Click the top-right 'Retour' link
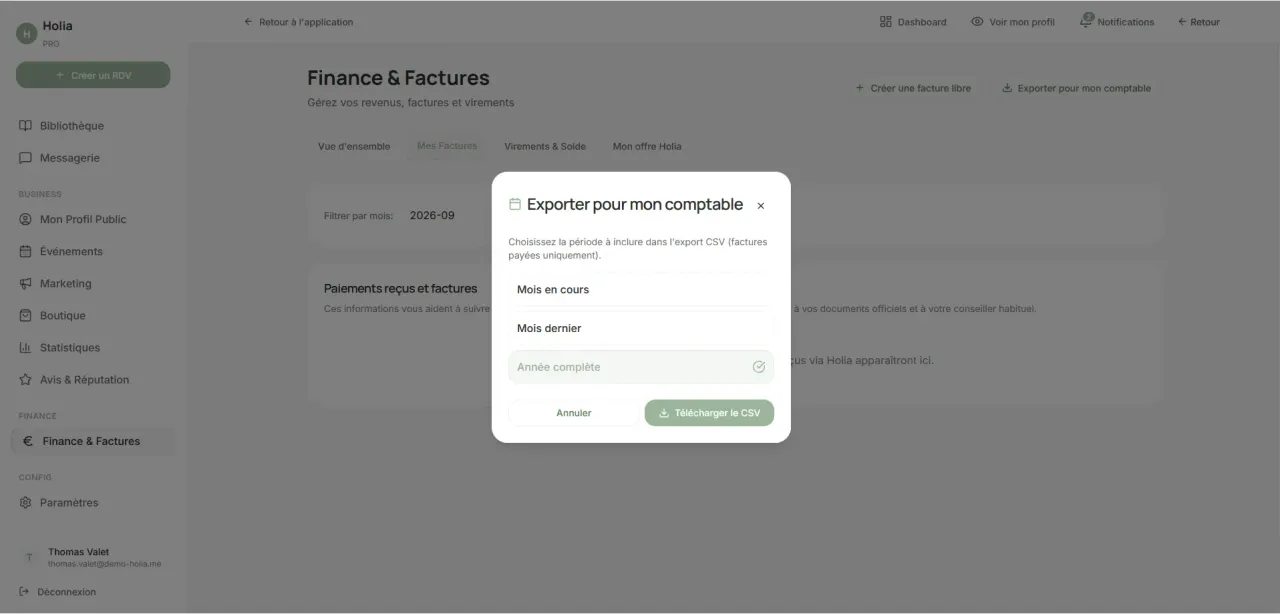This screenshot has height=614, width=1280. (x=1198, y=22)
